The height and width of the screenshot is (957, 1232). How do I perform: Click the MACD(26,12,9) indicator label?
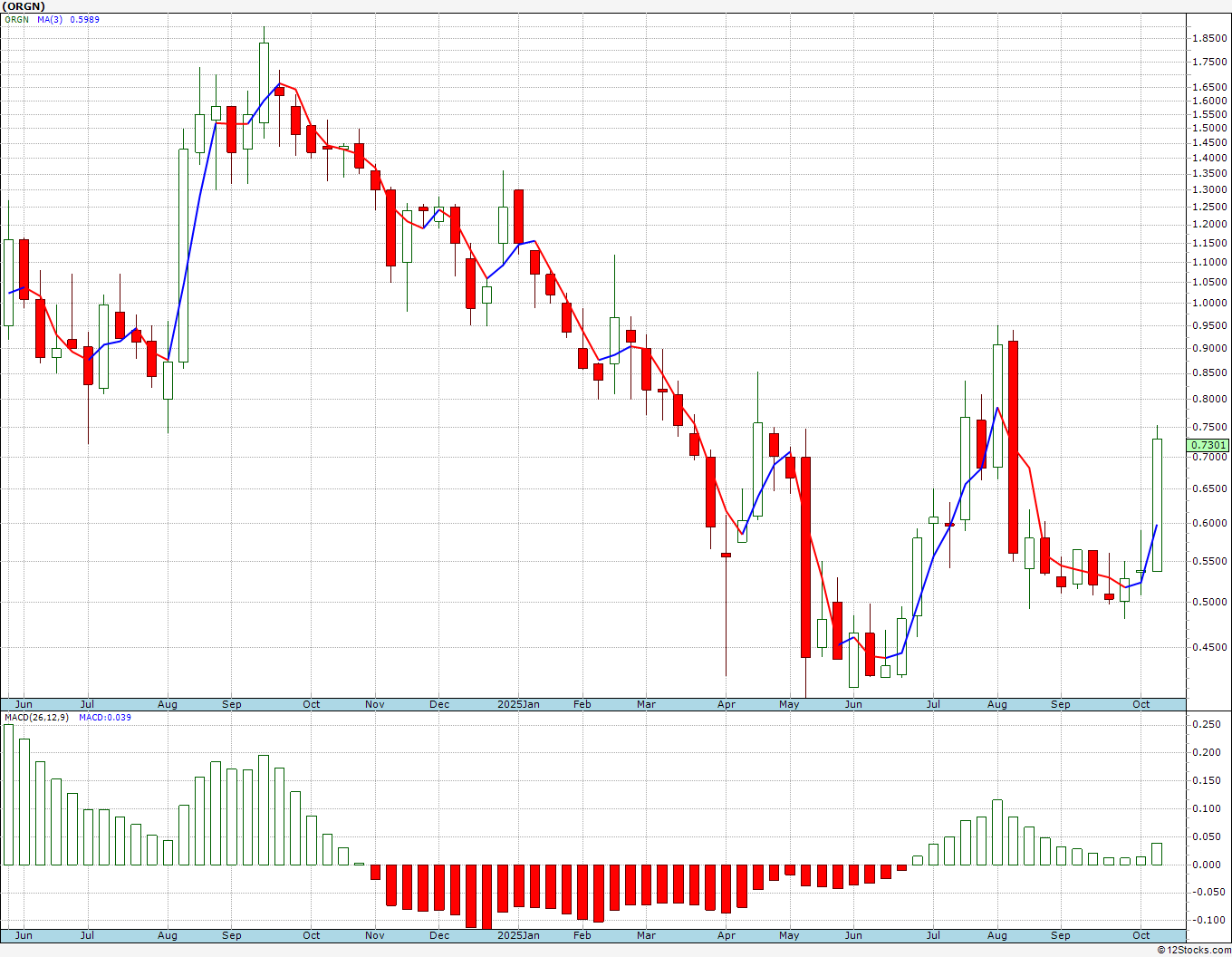point(36,717)
